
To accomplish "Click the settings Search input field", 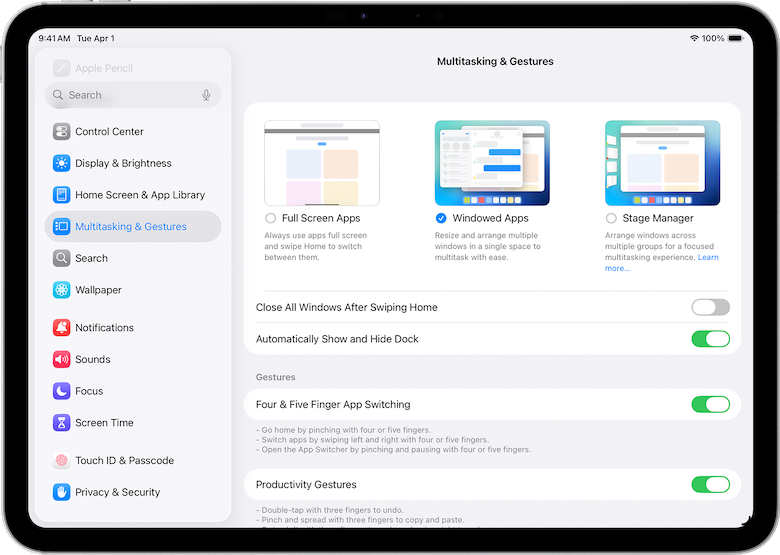I will pyautogui.click(x=133, y=95).
